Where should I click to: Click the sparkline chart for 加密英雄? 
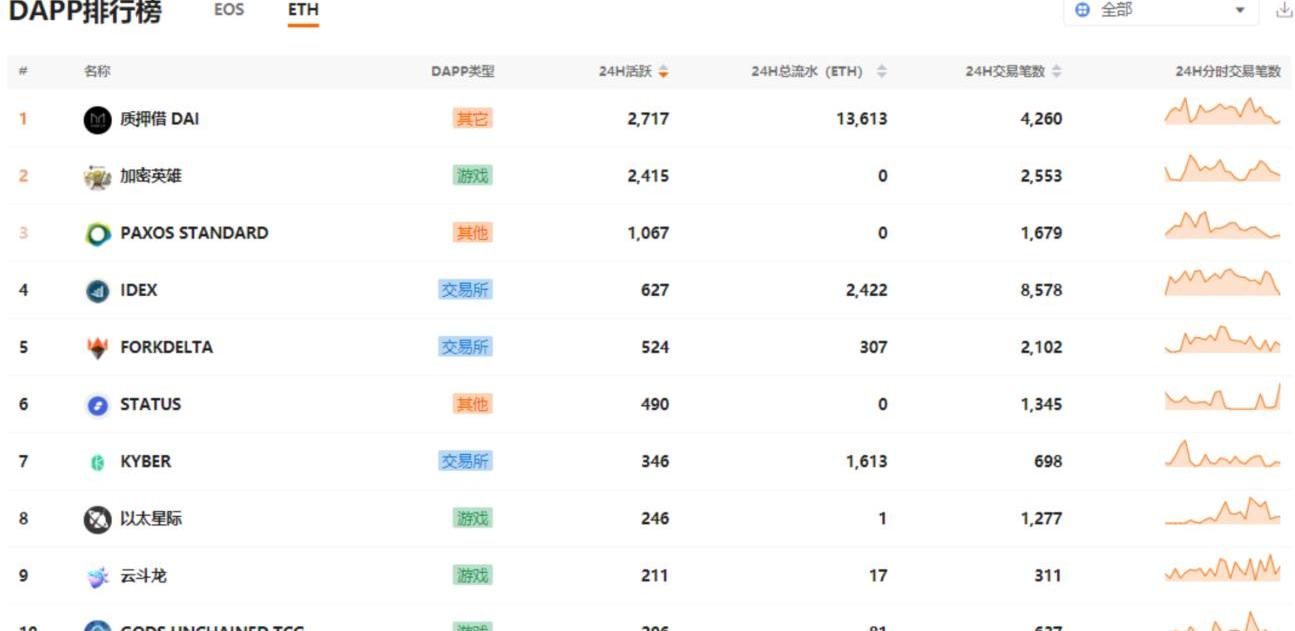coord(1222,168)
